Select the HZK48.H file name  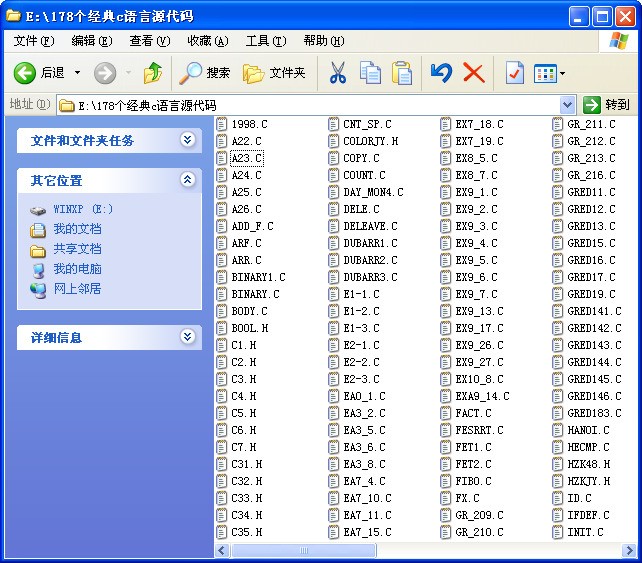tap(588, 464)
